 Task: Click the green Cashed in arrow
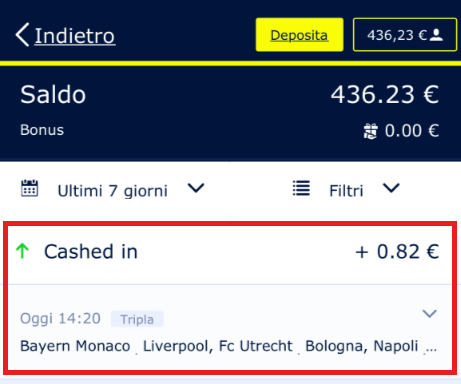coord(23,251)
